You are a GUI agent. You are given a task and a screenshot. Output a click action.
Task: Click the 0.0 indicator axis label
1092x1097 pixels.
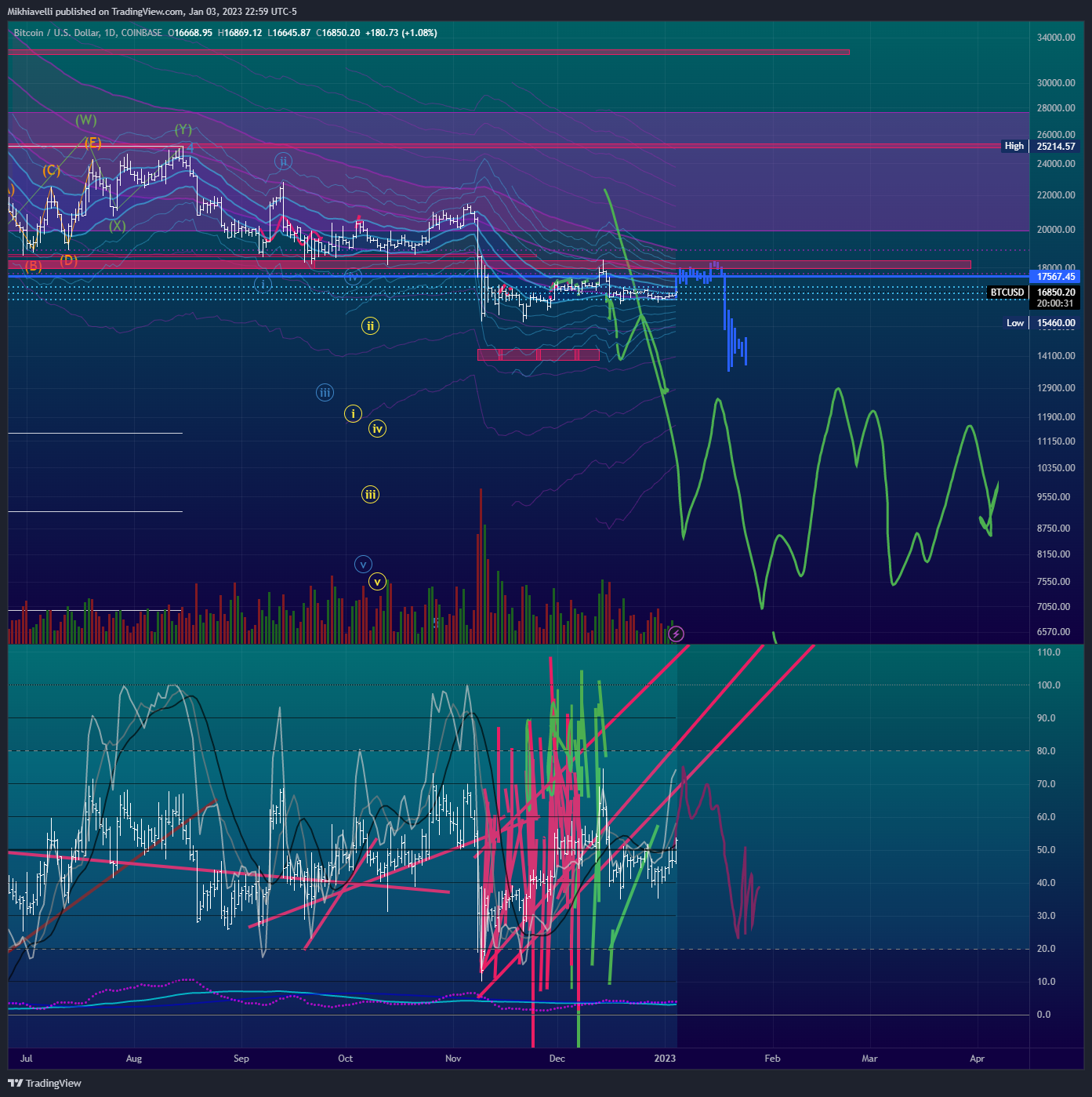[x=1043, y=1015]
